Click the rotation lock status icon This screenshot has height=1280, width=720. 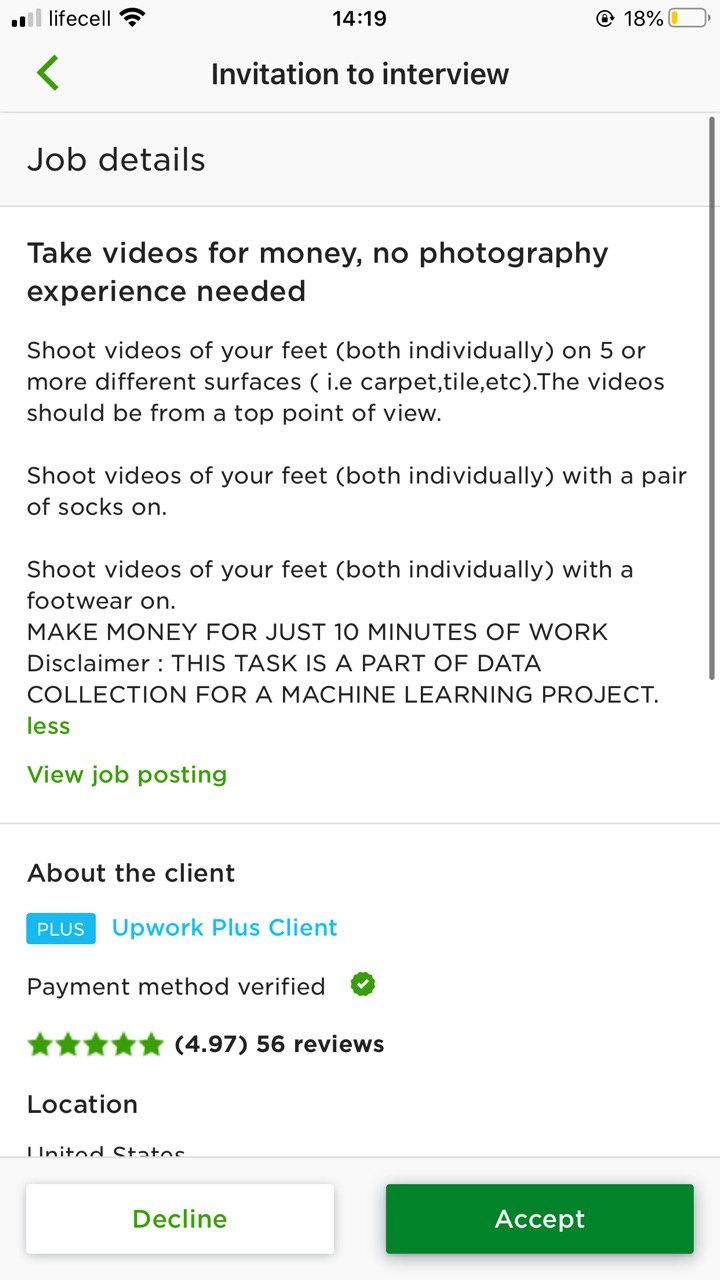point(604,18)
